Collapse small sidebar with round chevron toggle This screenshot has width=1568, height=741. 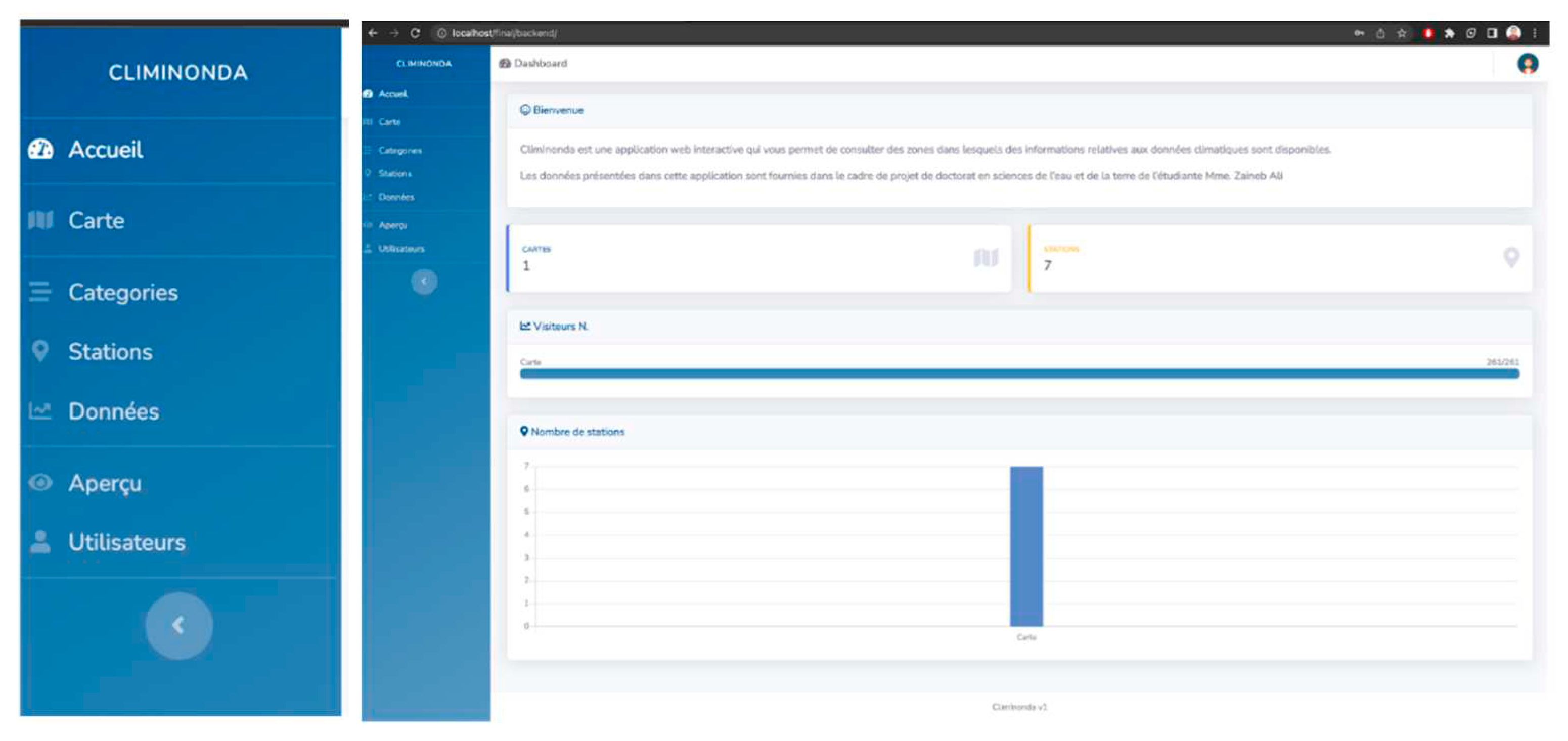click(424, 282)
